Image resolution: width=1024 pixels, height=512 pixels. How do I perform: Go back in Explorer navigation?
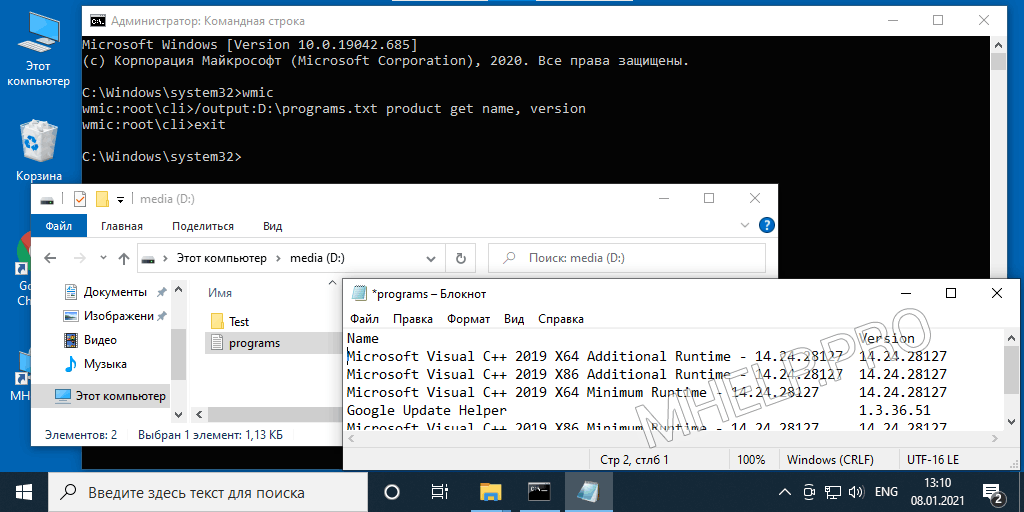tap(50, 259)
